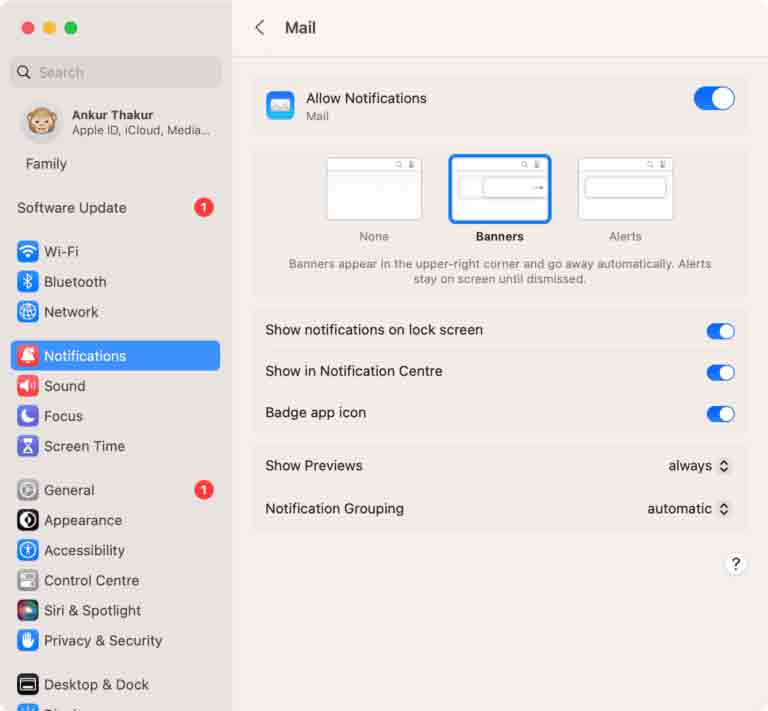Toggle Show in Notification Centre switch
Viewport: 768px width, 711px height.
click(720, 373)
